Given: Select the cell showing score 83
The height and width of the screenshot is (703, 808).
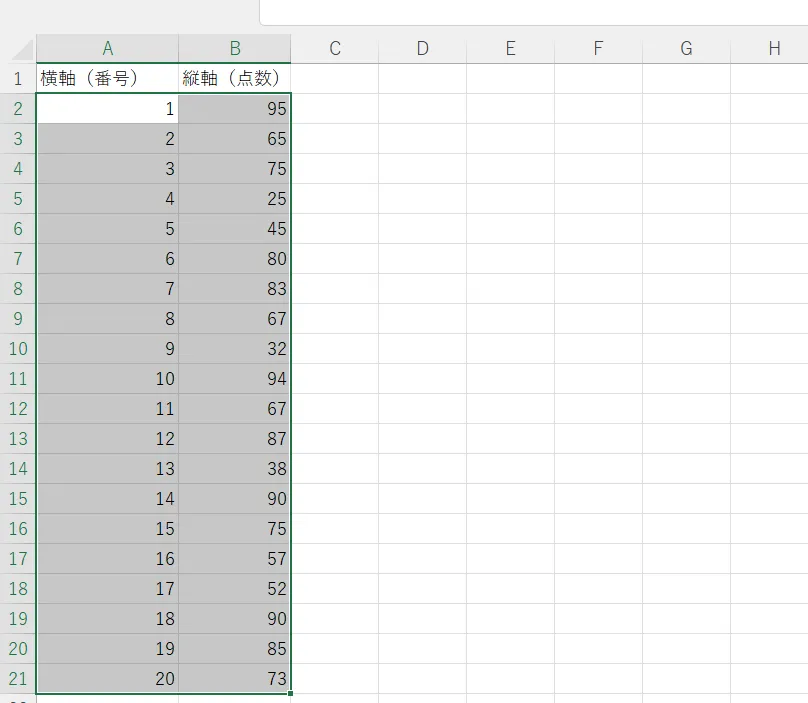Looking at the screenshot, I should pyautogui.click(x=235, y=289).
